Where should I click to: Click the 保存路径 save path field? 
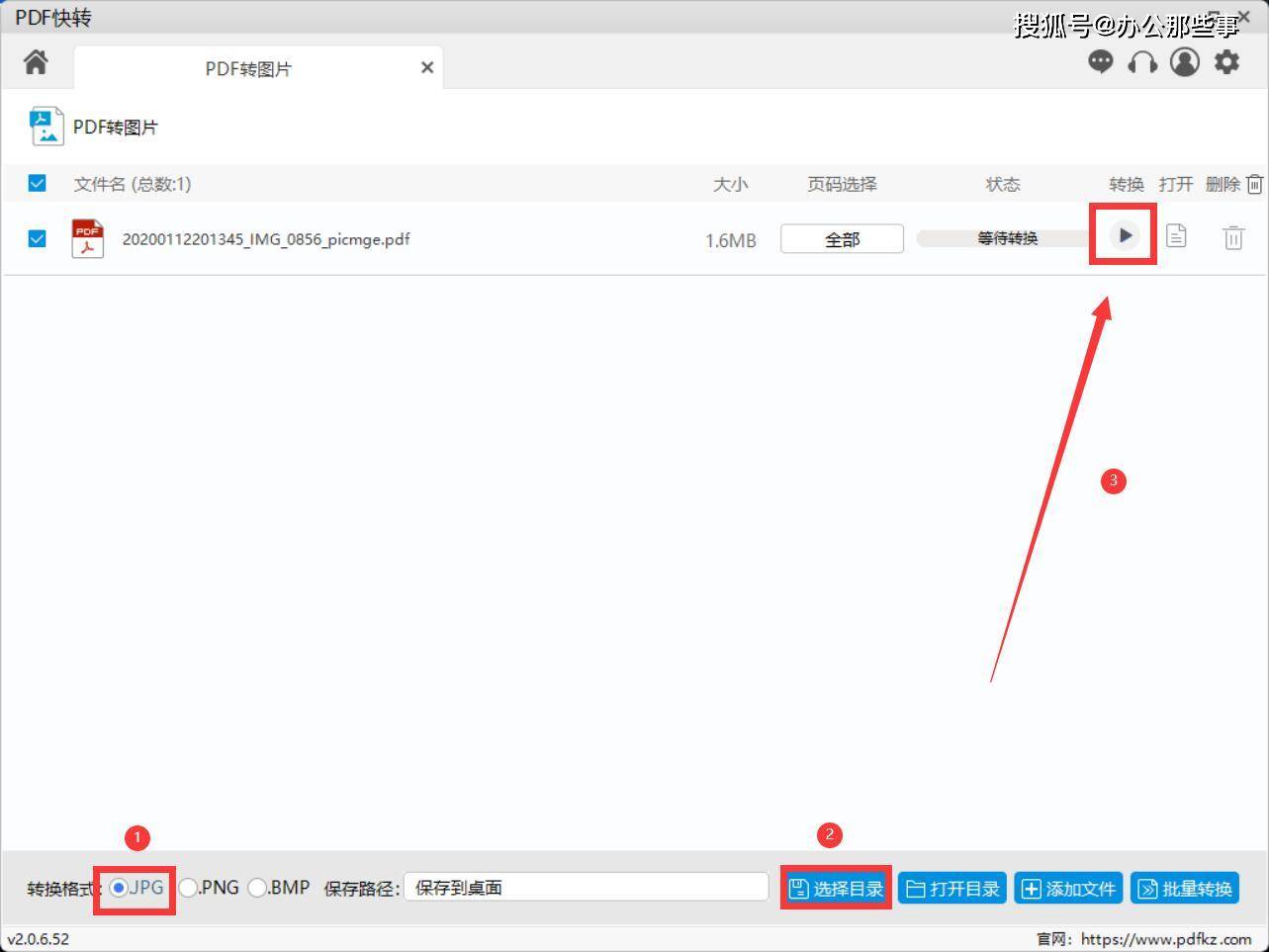pyautogui.click(x=586, y=888)
